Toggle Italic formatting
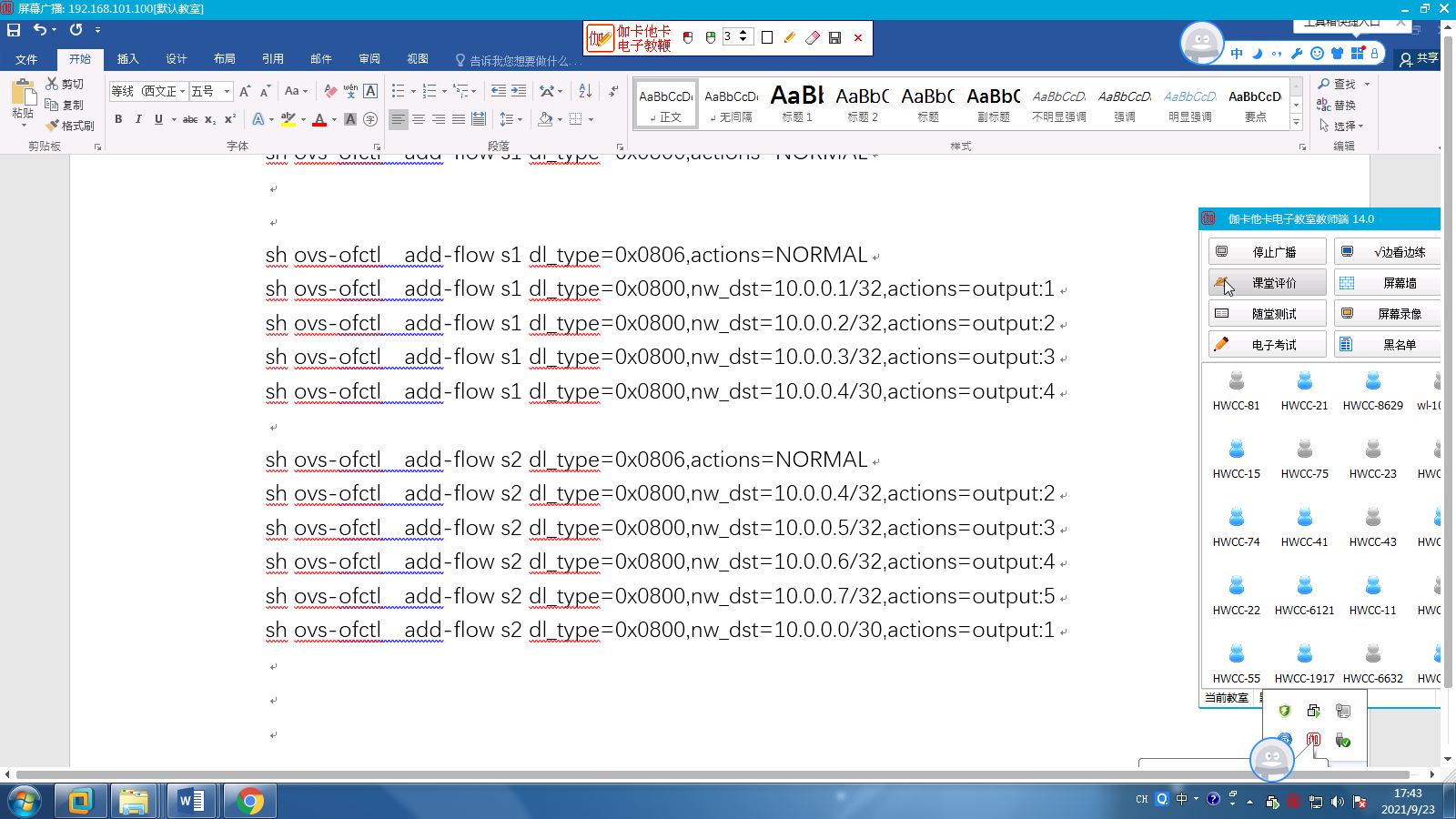This screenshot has width=1456, height=819. (138, 119)
